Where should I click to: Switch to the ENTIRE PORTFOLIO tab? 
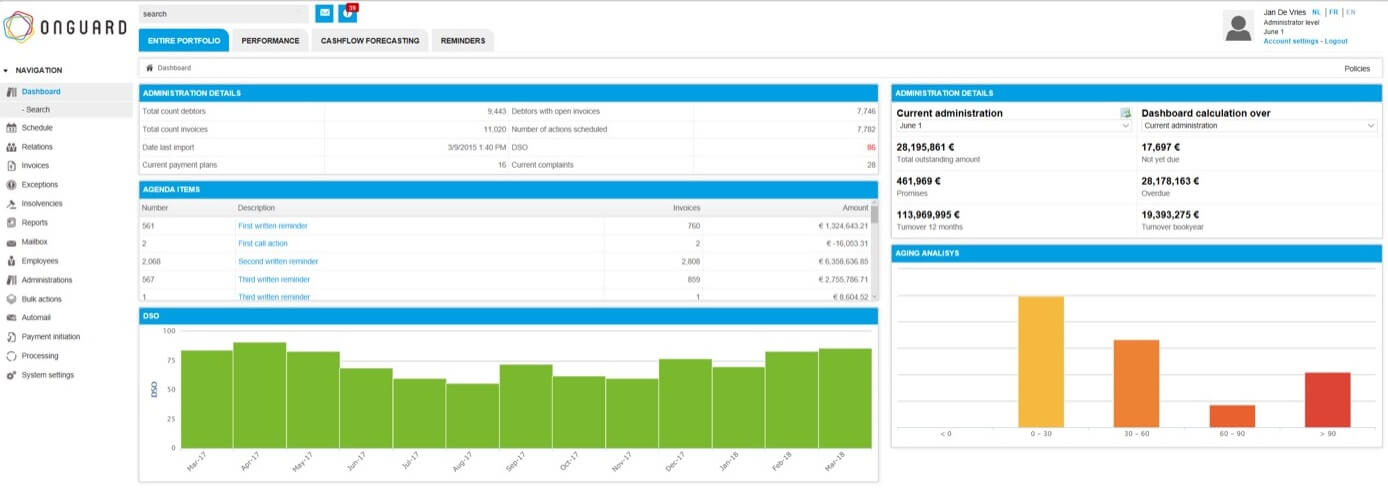[184, 40]
